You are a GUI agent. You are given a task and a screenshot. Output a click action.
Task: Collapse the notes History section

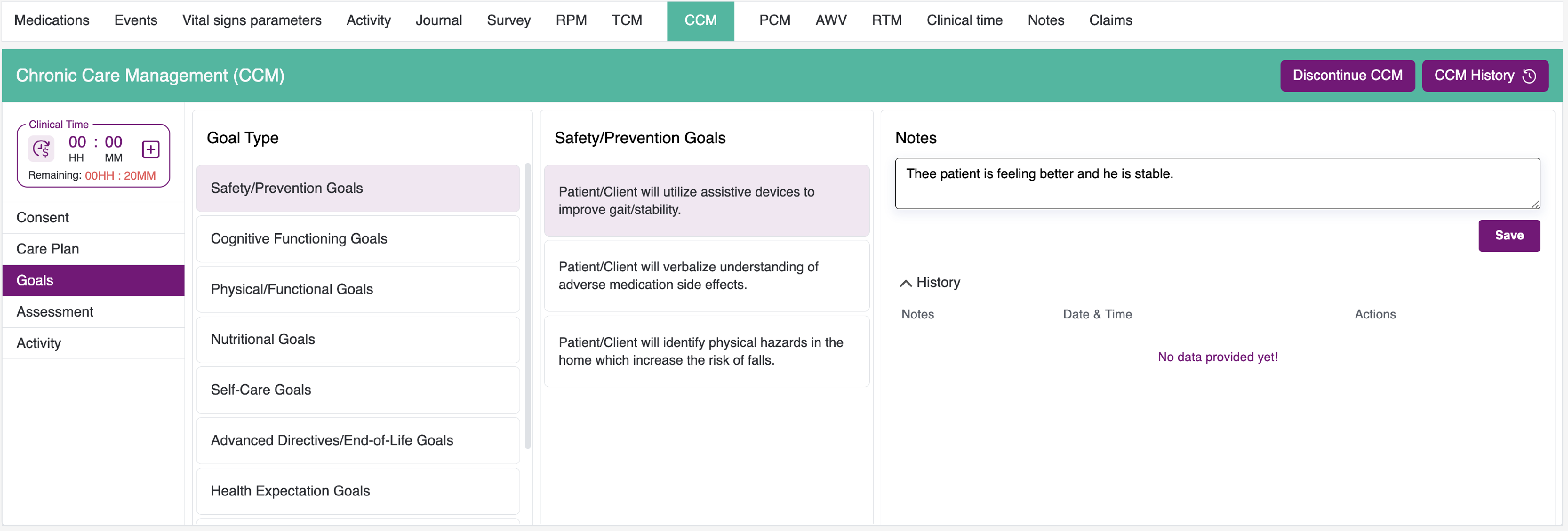tap(906, 283)
